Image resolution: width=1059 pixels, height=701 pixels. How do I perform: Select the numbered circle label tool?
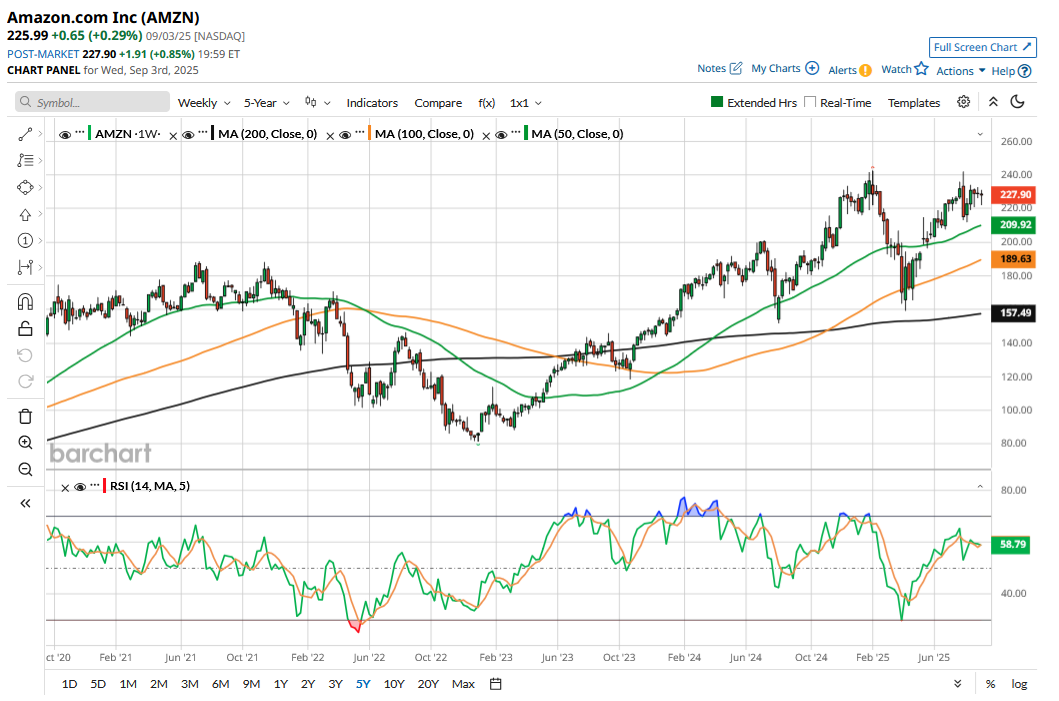pyautogui.click(x=25, y=240)
